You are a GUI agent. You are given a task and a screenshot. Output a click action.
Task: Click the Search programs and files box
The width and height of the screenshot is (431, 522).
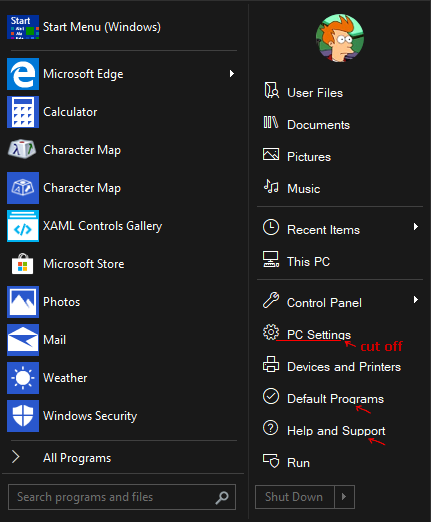click(x=122, y=497)
